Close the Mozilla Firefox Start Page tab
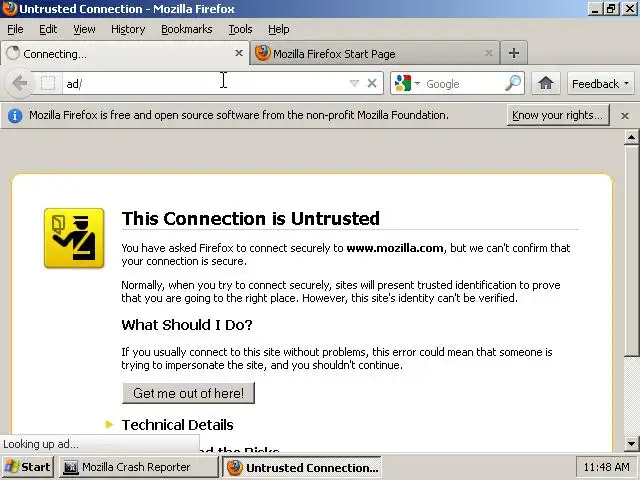 coord(488,53)
